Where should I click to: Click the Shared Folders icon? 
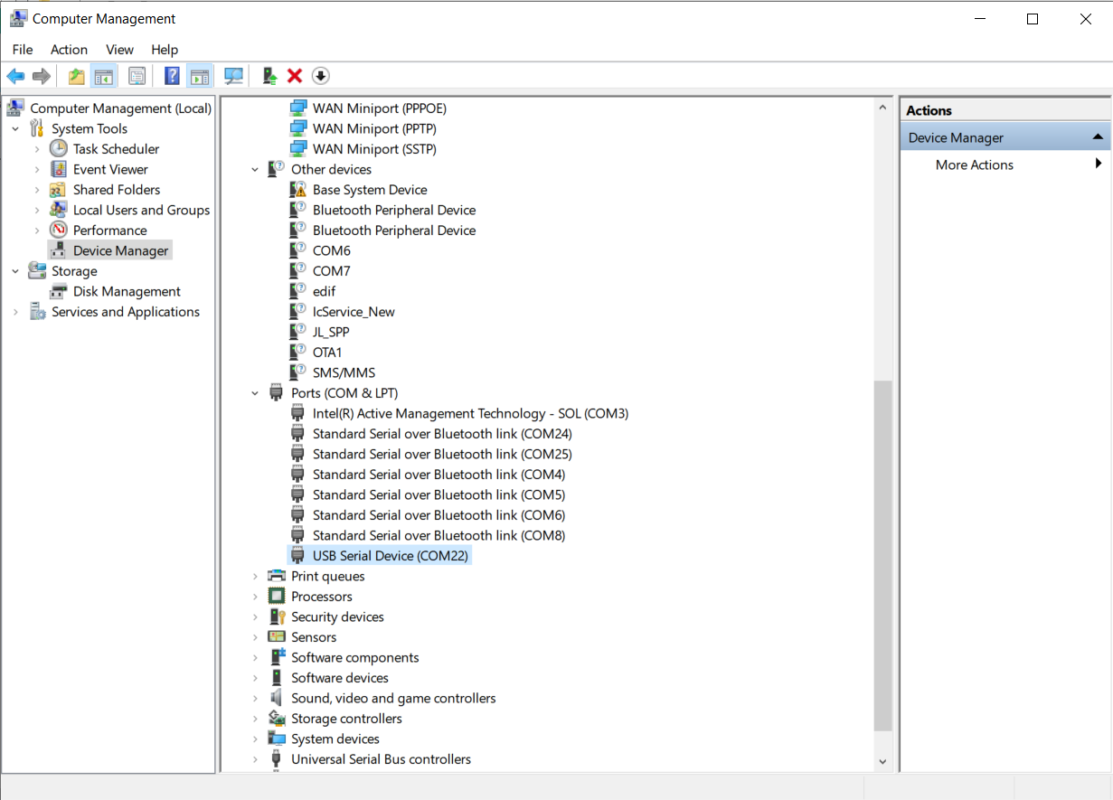(58, 190)
